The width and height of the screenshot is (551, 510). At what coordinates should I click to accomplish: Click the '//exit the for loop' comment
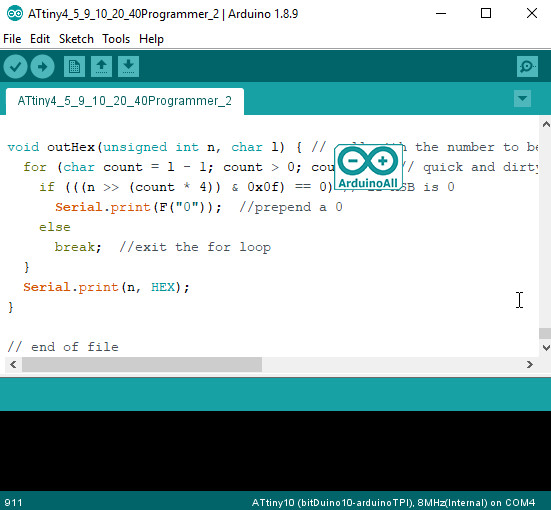(x=195, y=247)
